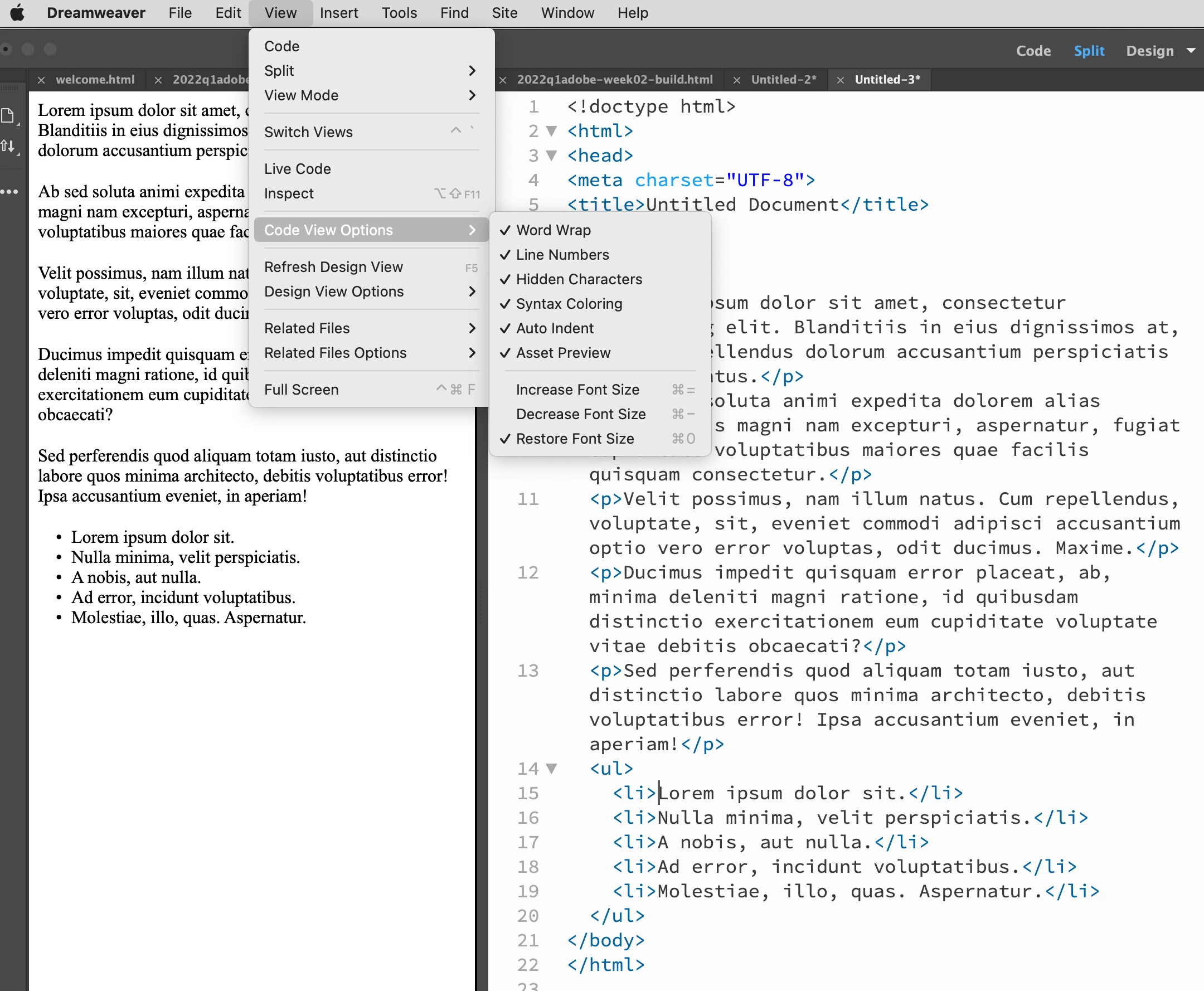Open the Insert menu in menu bar
Viewport: 1204px width, 991px height.
point(338,13)
